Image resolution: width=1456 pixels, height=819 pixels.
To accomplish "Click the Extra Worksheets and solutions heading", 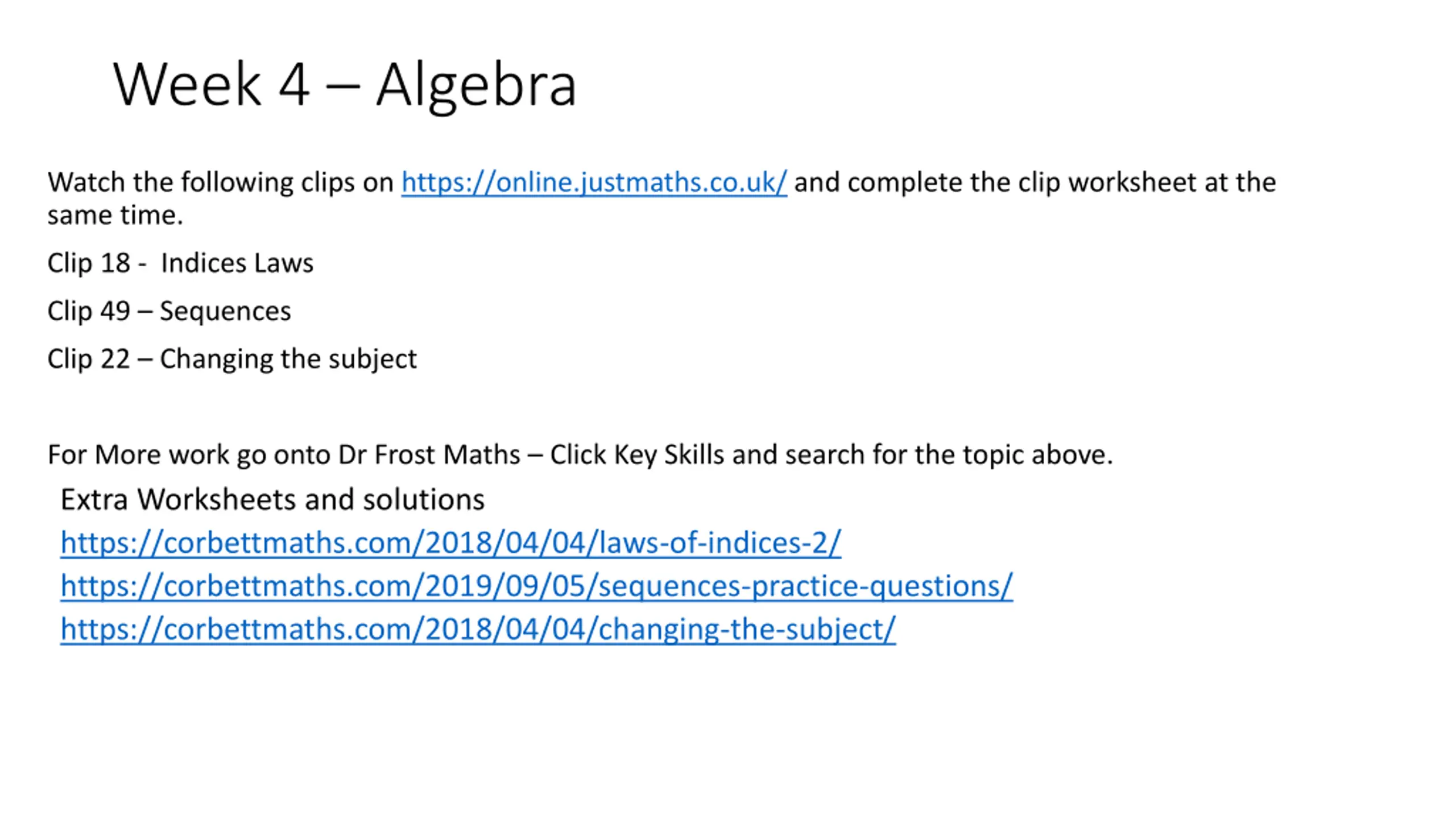I will [x=272, y=499].
